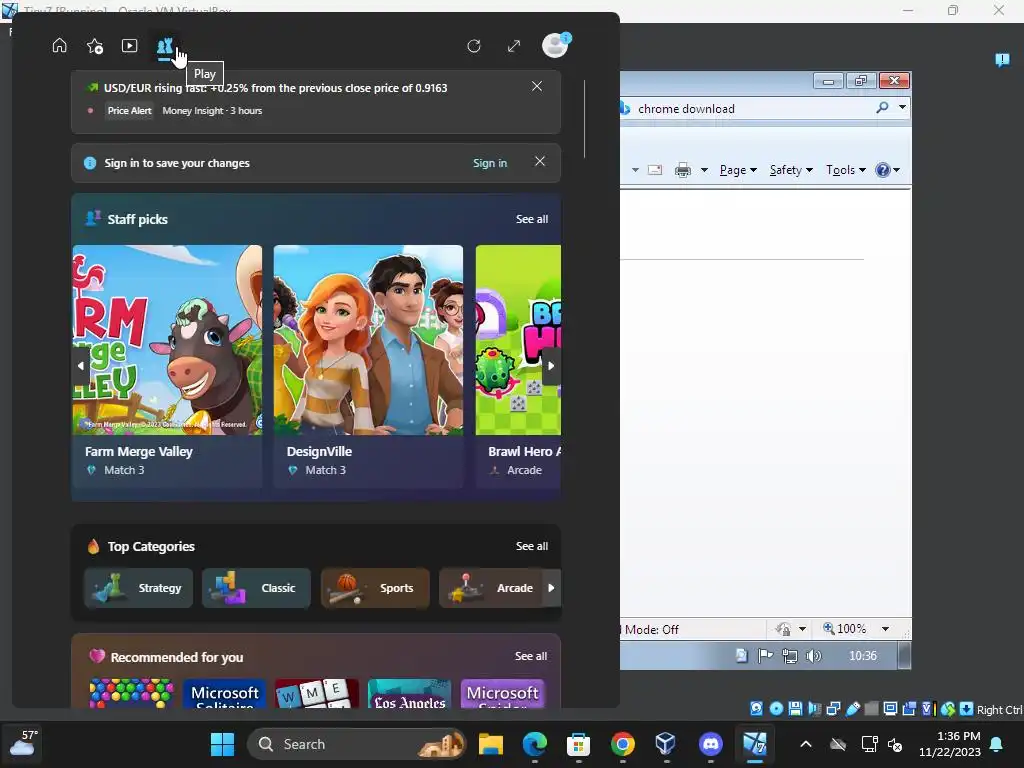Expand the IE Print options arrow

(704, 170)
